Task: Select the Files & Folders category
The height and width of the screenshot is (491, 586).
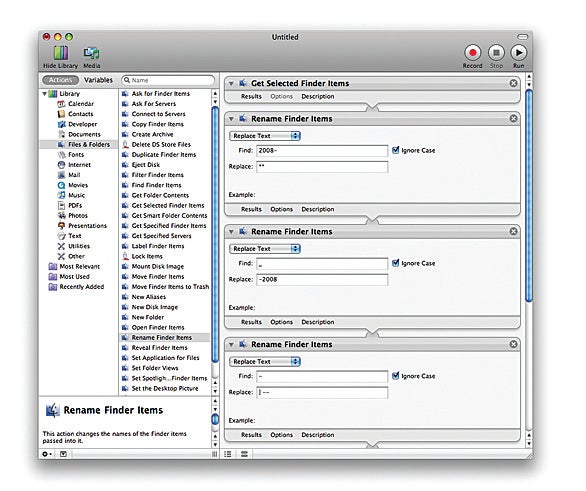Action: tap(78, 145)
